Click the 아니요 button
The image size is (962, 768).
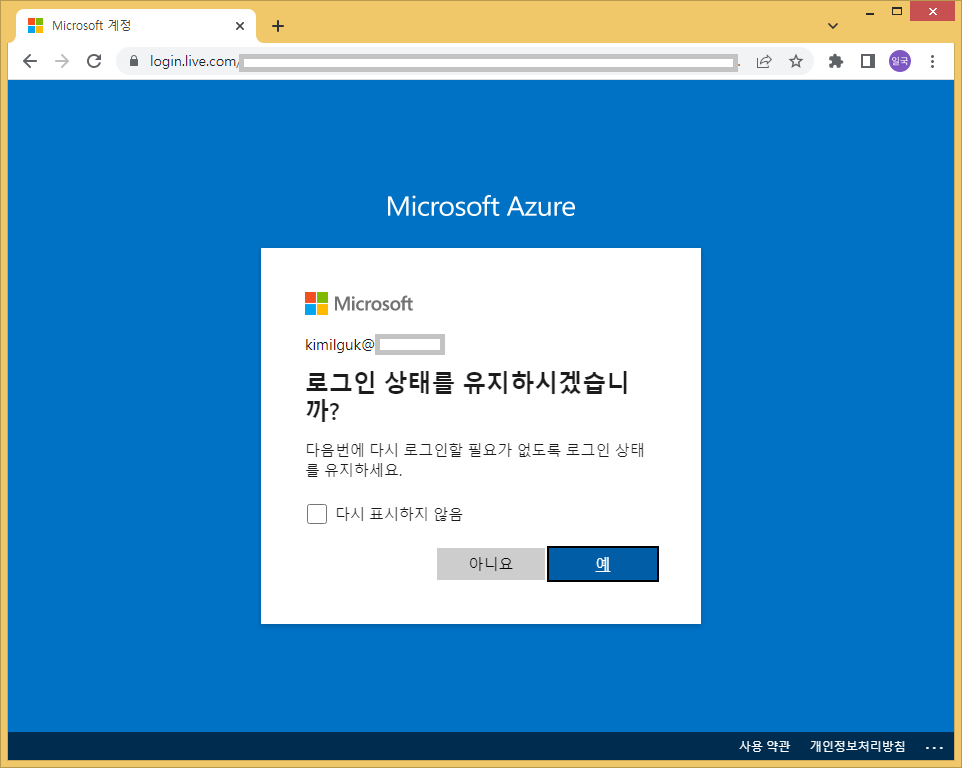[x=491, y=564]
